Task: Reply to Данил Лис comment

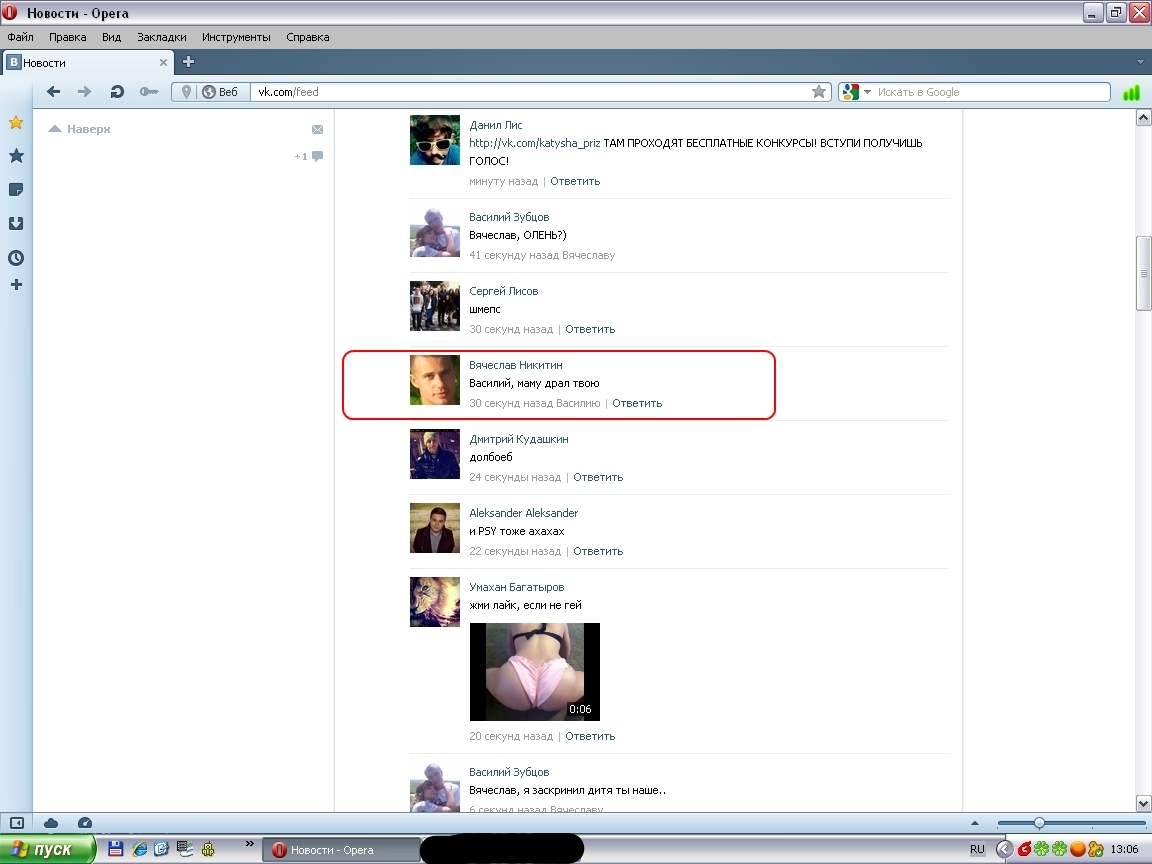Action: [575, 181]
